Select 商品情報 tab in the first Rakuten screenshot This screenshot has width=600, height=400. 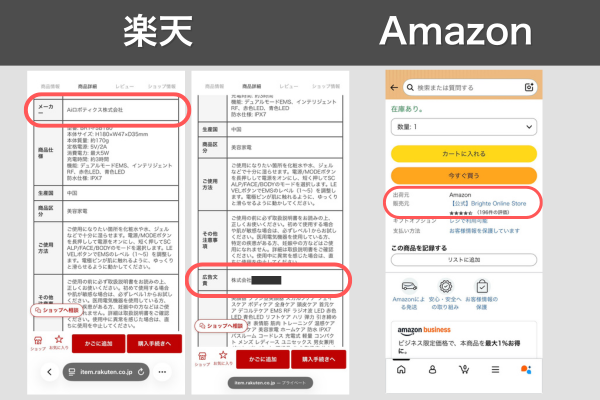point(50,87)
